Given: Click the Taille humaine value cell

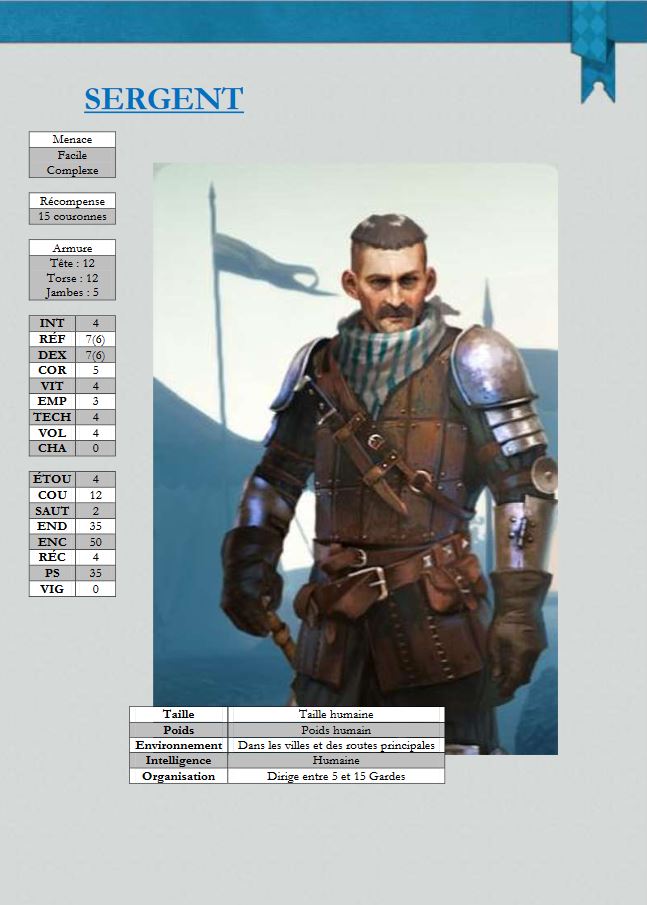Looking at the screenshot, I should coord(336,714).
